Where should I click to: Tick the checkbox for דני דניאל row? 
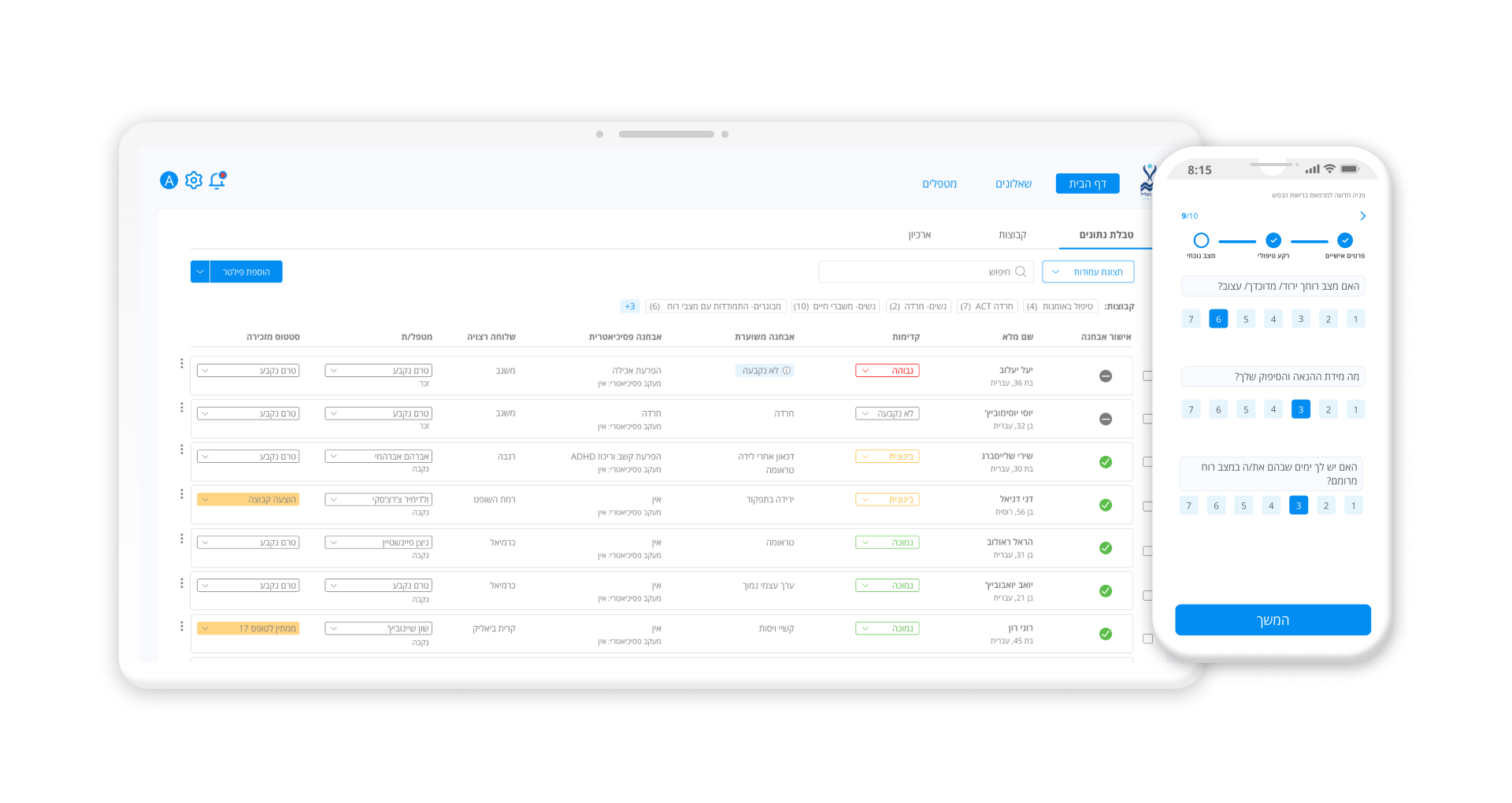pos(1148,507)
